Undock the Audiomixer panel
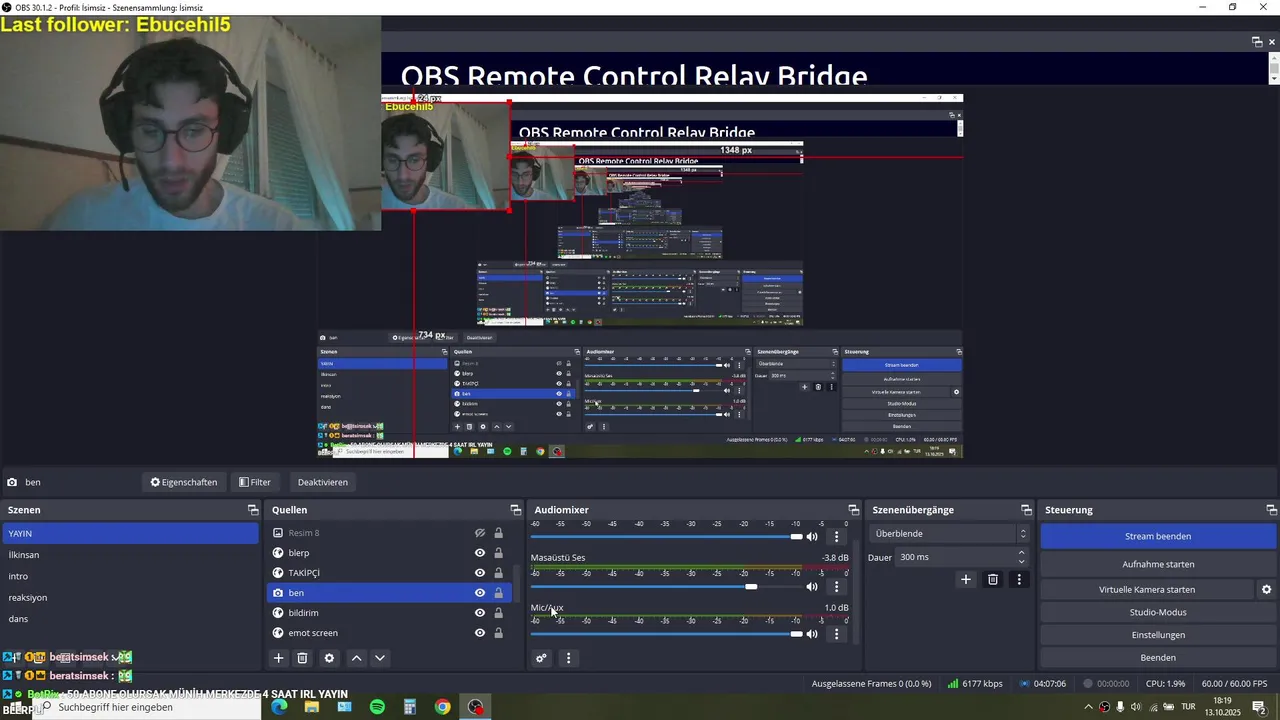Viewport: 1280px width, 720px height. coord(854,510)
